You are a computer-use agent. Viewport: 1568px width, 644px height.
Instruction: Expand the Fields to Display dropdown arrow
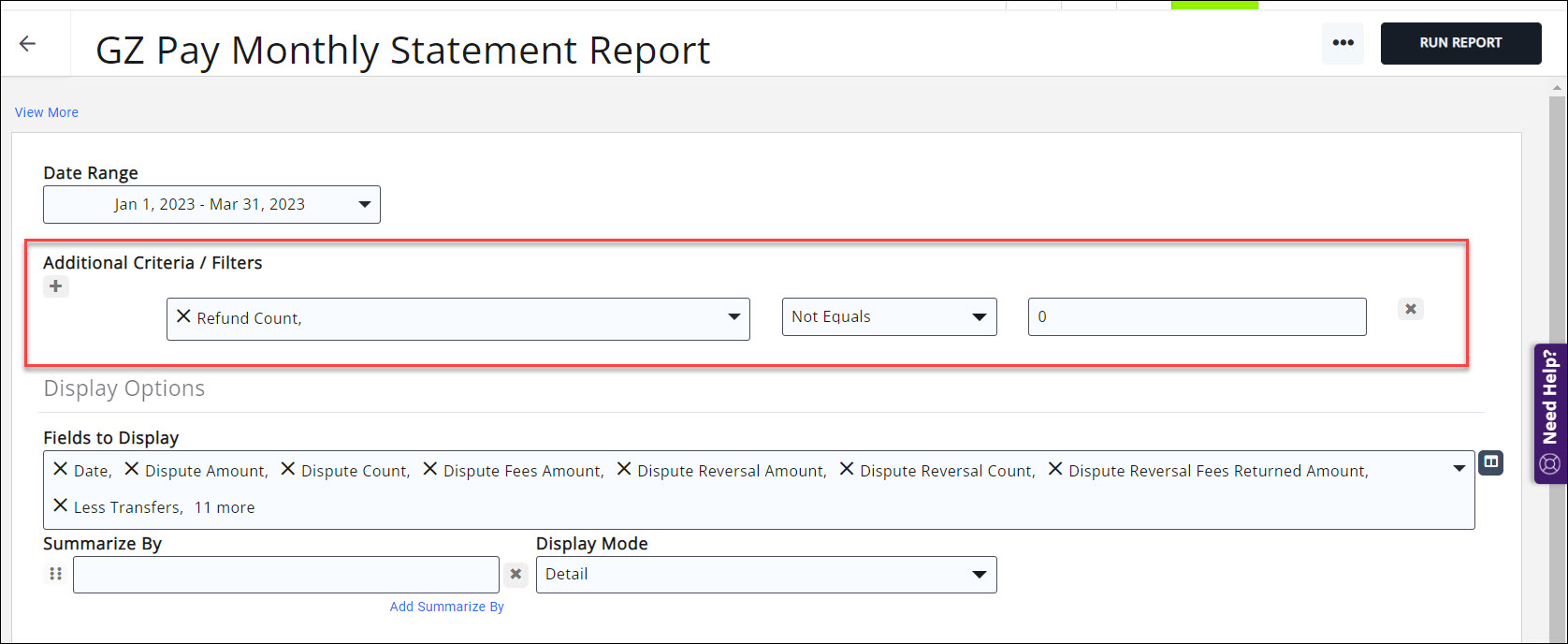tap(1459, 468)
